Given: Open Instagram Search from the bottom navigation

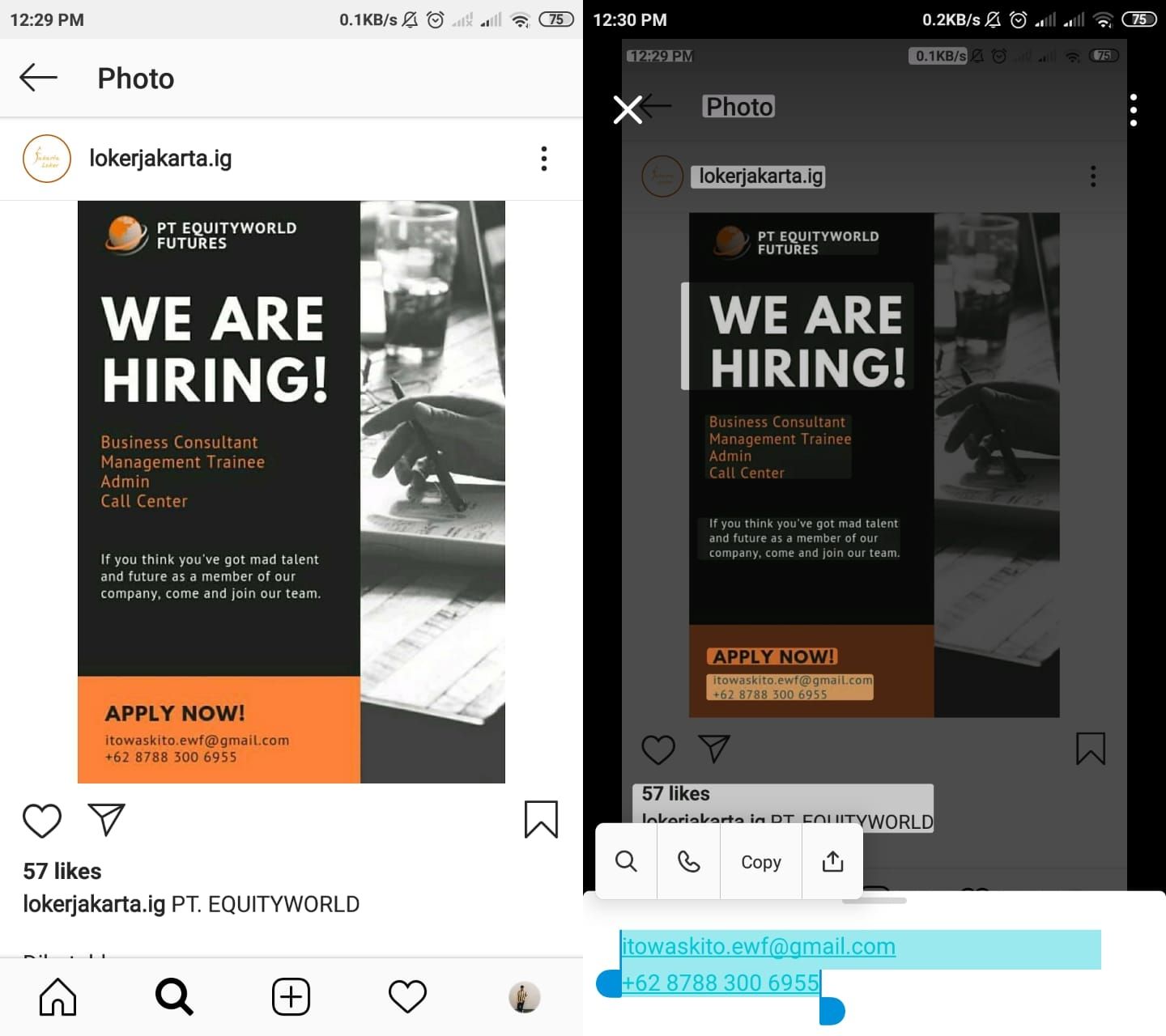Looking at the screenshot, I should pos(173,996).
